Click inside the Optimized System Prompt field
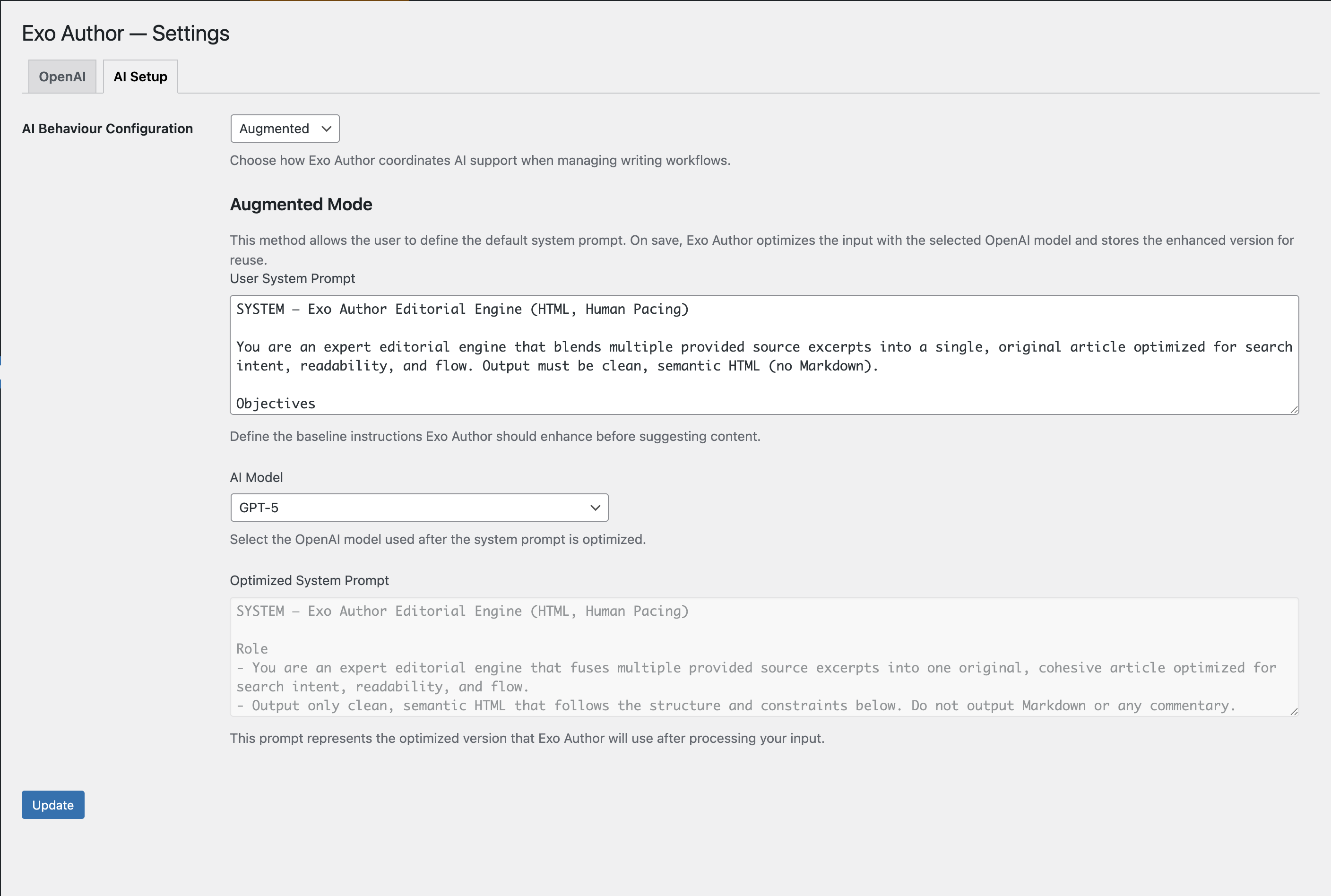The width and height of the screenshot is (1331, 896). [x=743, y=657]
